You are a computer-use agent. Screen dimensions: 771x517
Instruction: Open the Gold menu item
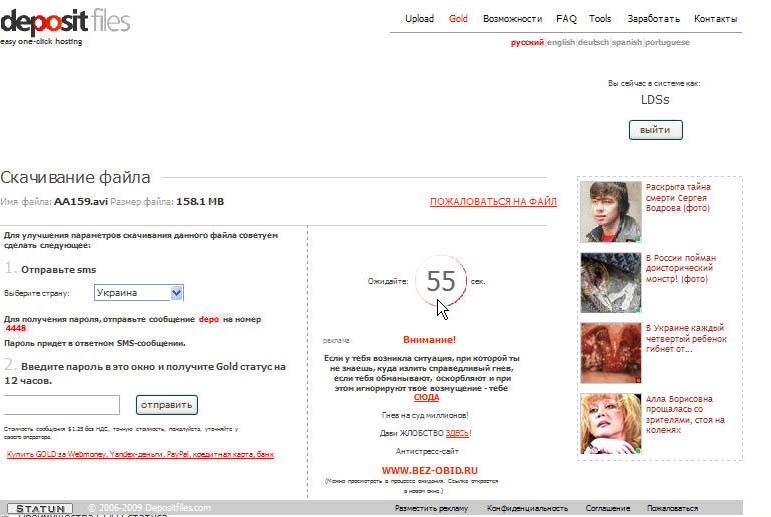tap(458, 19)
